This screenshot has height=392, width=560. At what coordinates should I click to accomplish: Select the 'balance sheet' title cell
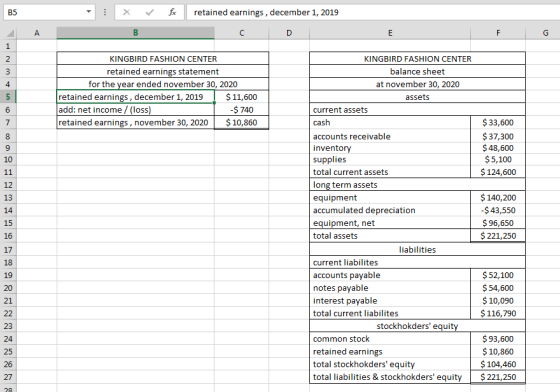click(418, 71)
